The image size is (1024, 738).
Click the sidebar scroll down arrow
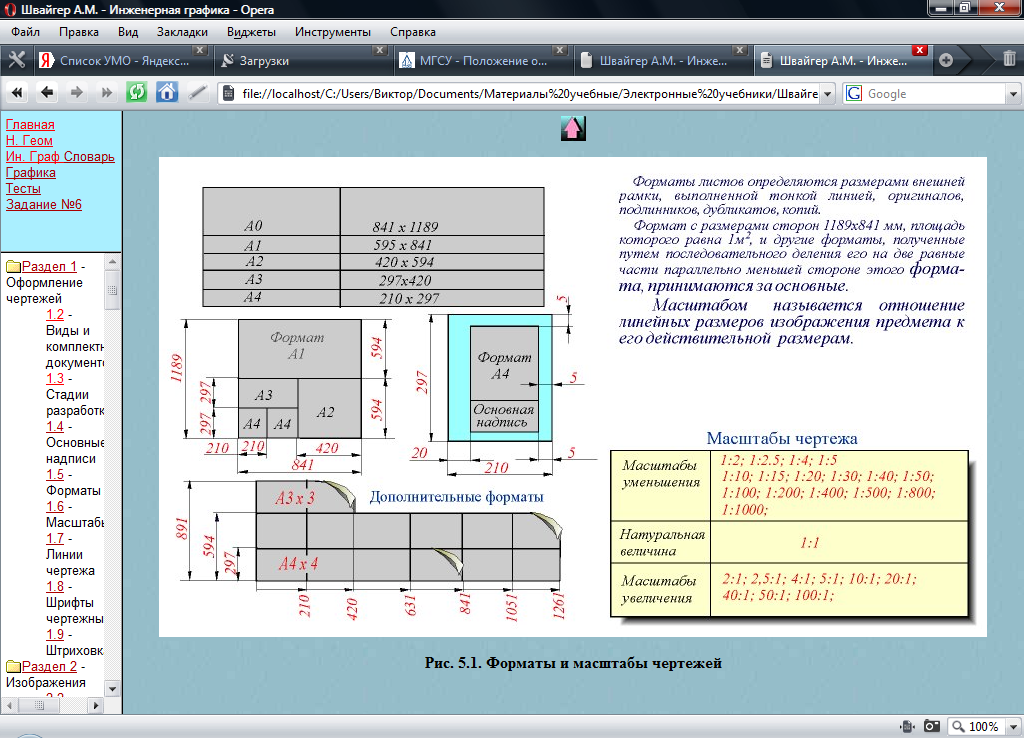pos(112,689)
